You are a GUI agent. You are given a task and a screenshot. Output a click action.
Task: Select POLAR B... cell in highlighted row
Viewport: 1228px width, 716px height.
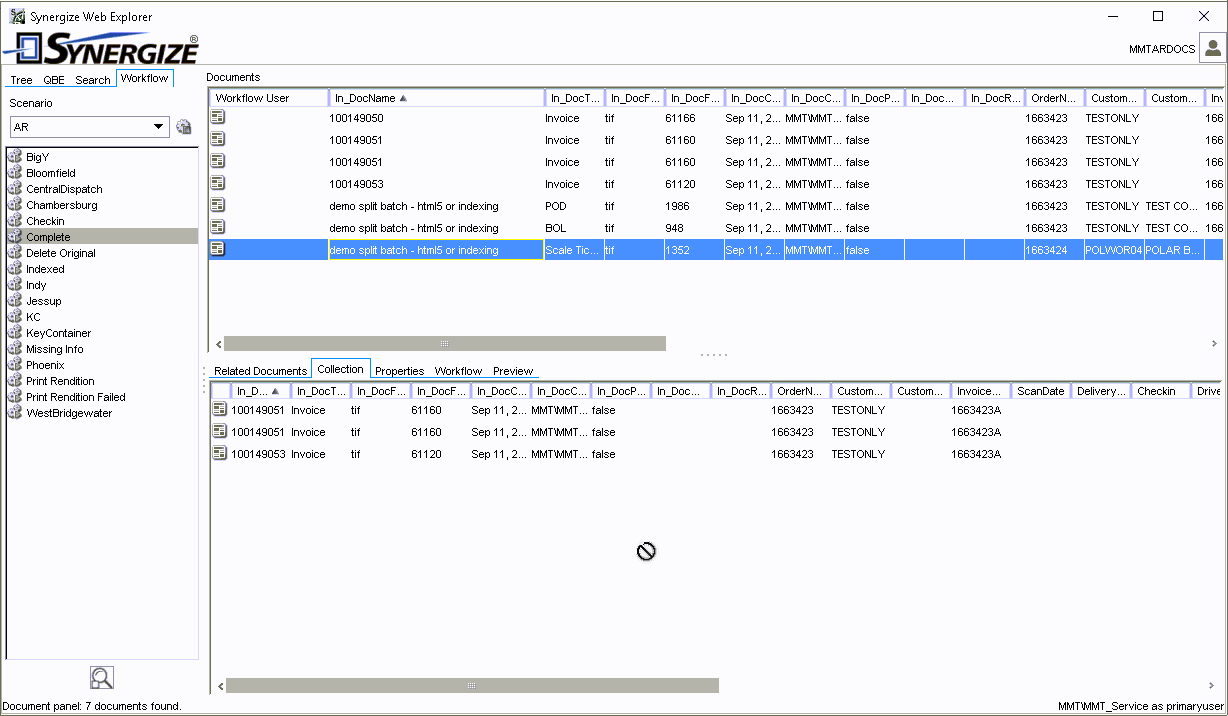pyautogui.click(x=1174, y=250)
